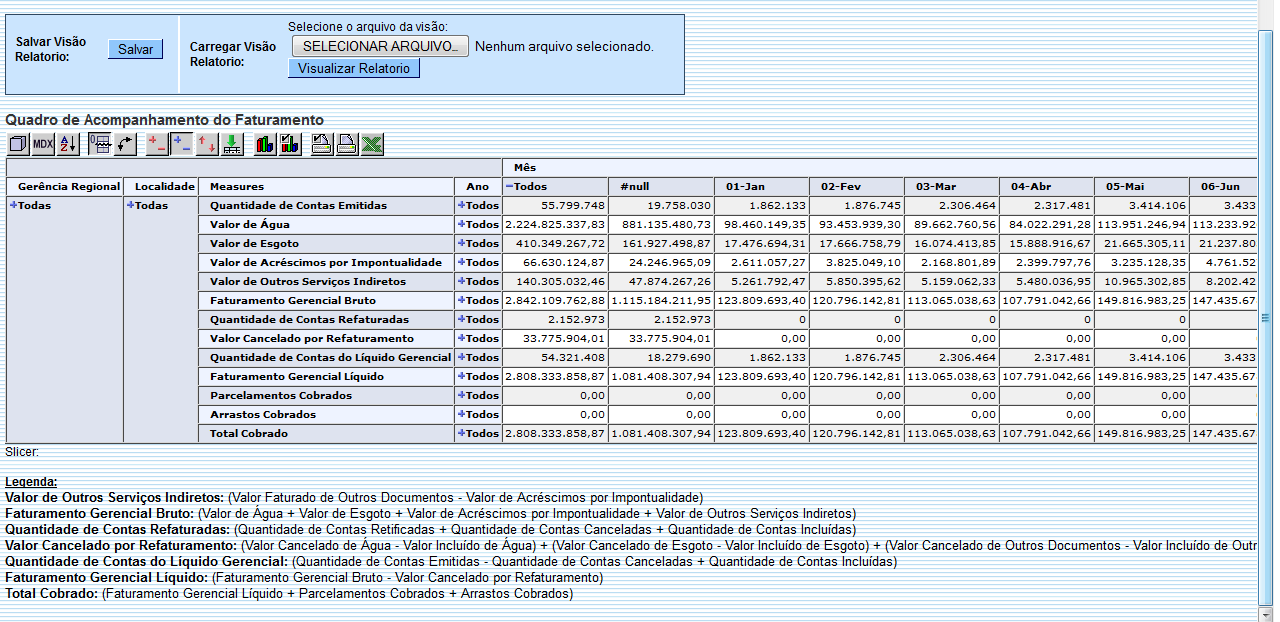The height and width of the screenshot is (622, 1280).
Task: Toggle drill position mode (blue plus-minus)
Action: (180, 144)
